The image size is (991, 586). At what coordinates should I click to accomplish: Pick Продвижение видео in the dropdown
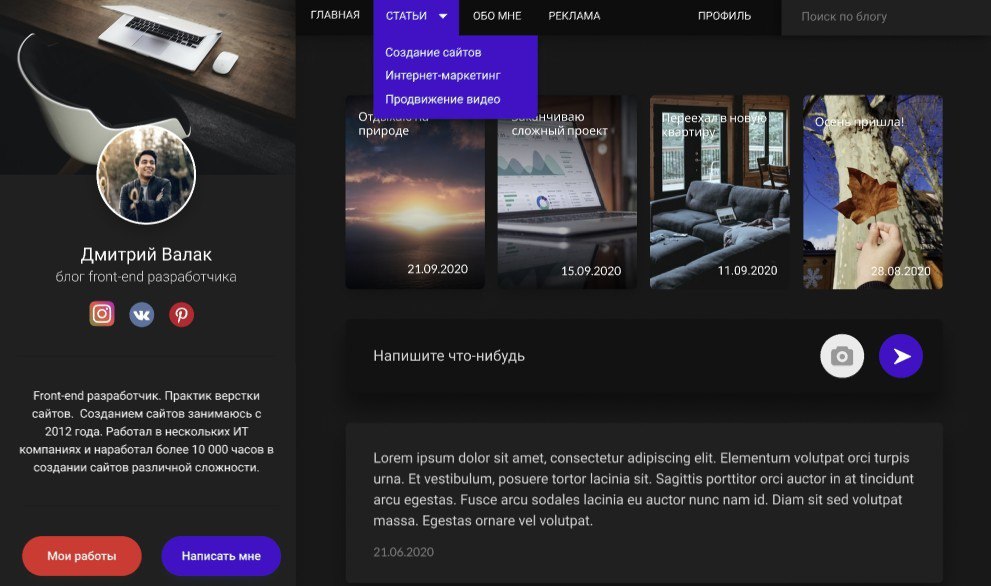click(442, 99)
